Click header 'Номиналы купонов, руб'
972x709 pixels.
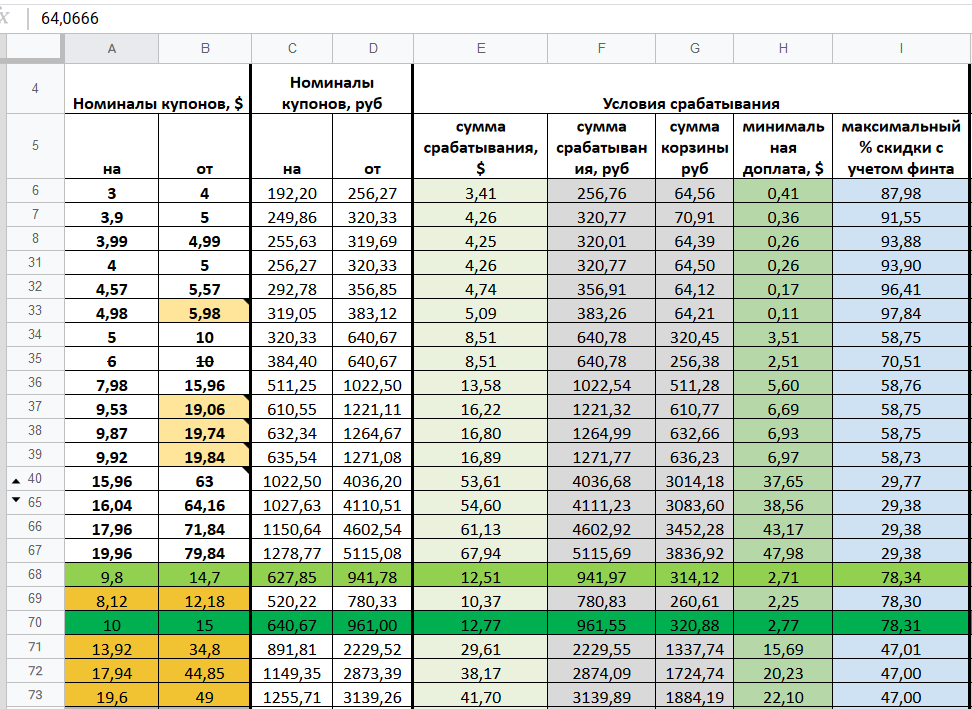coord(332,89)
